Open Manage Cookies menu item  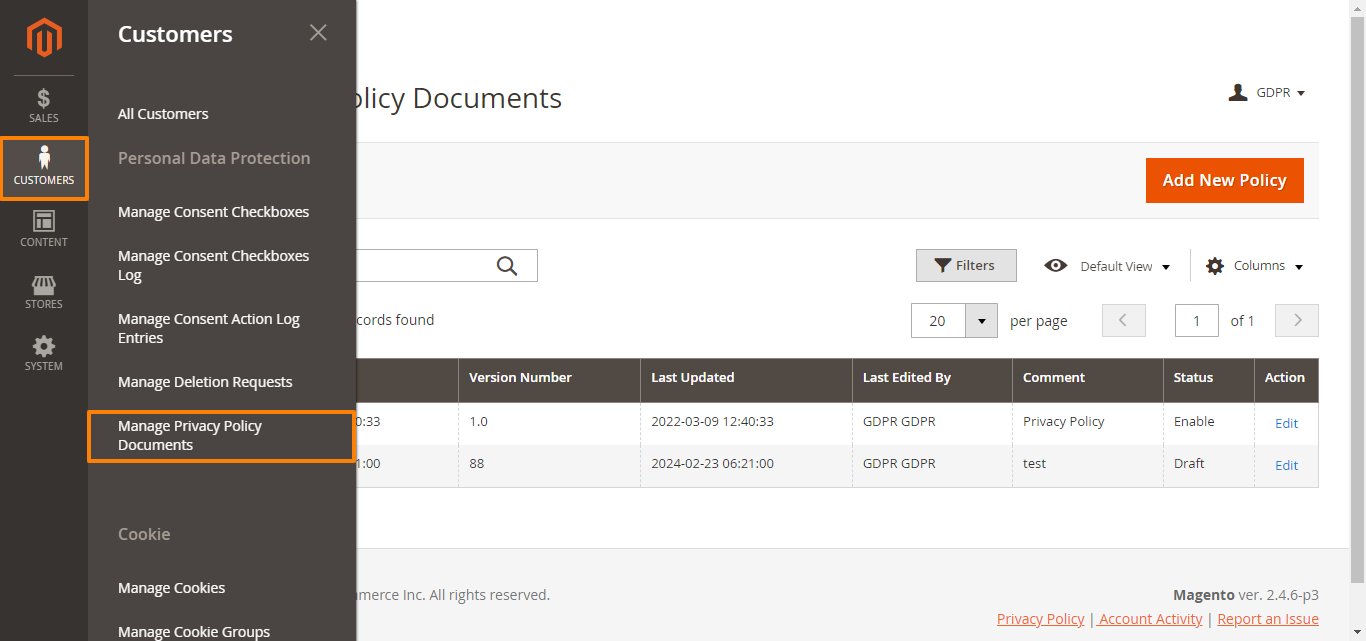pyautogui.click(x=171, y=588)
